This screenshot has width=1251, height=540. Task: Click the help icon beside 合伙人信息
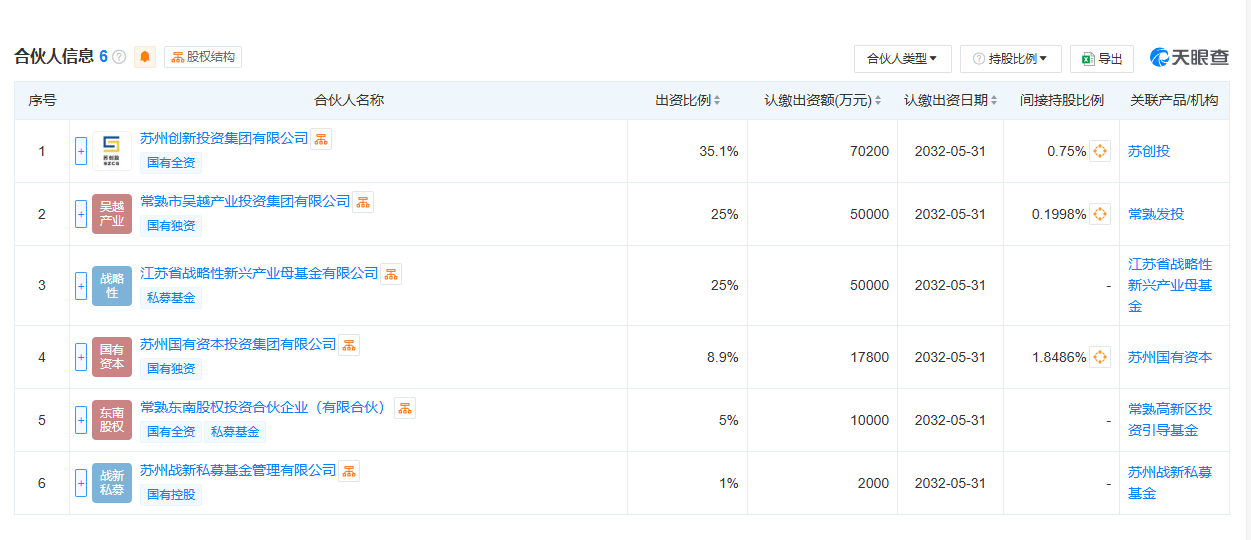tap(119, 57)
